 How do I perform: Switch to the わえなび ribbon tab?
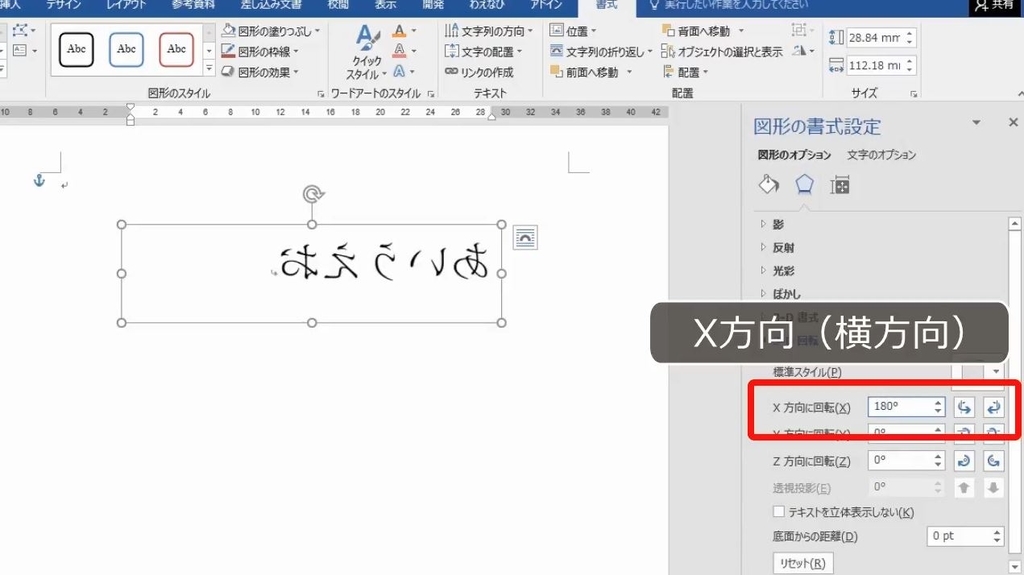click(x=487, y=5)
